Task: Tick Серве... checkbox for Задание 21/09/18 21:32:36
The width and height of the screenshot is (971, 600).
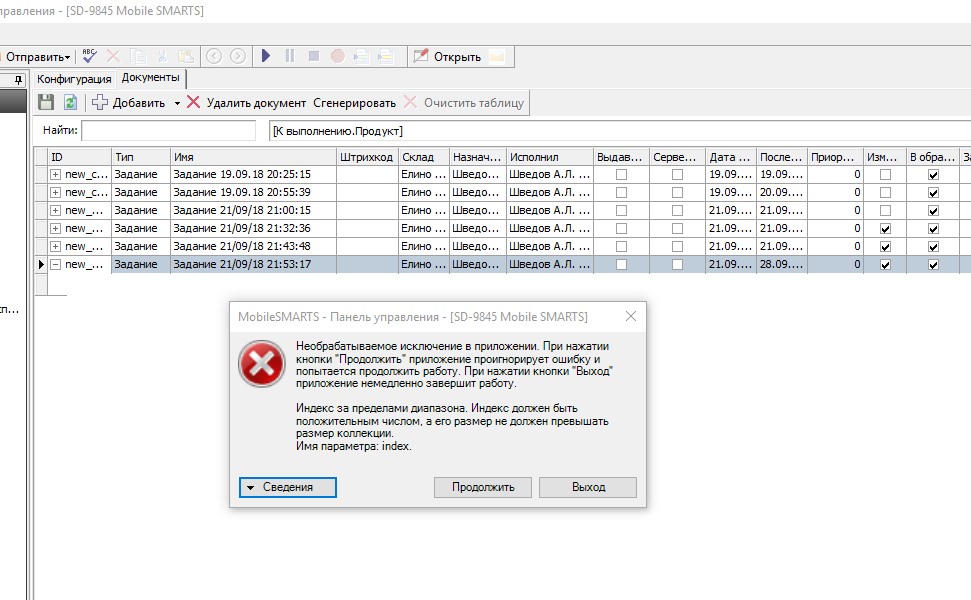Action: pyautogui.click(x=677, y=228)
